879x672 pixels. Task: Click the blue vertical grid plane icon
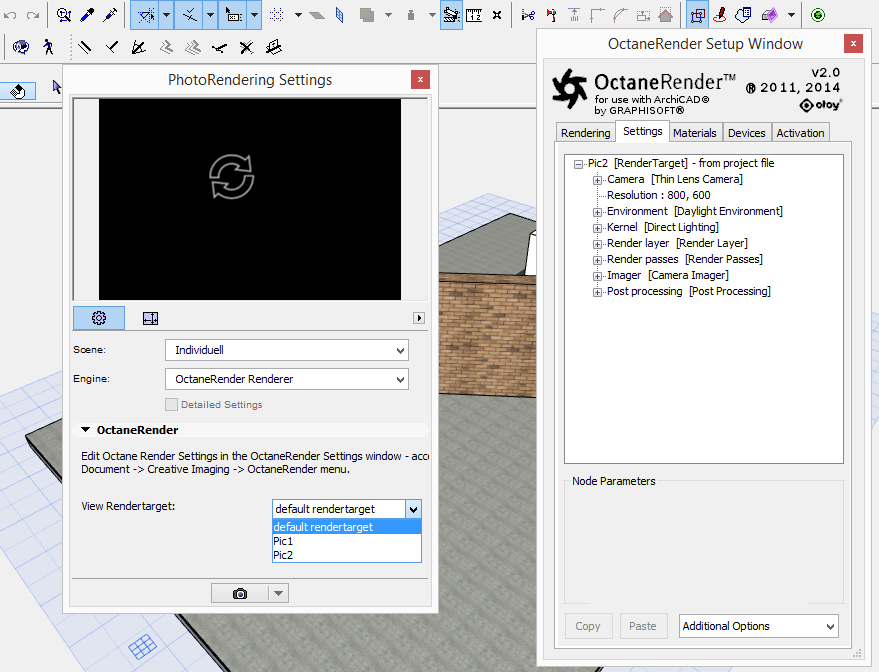tap(340, 15)
